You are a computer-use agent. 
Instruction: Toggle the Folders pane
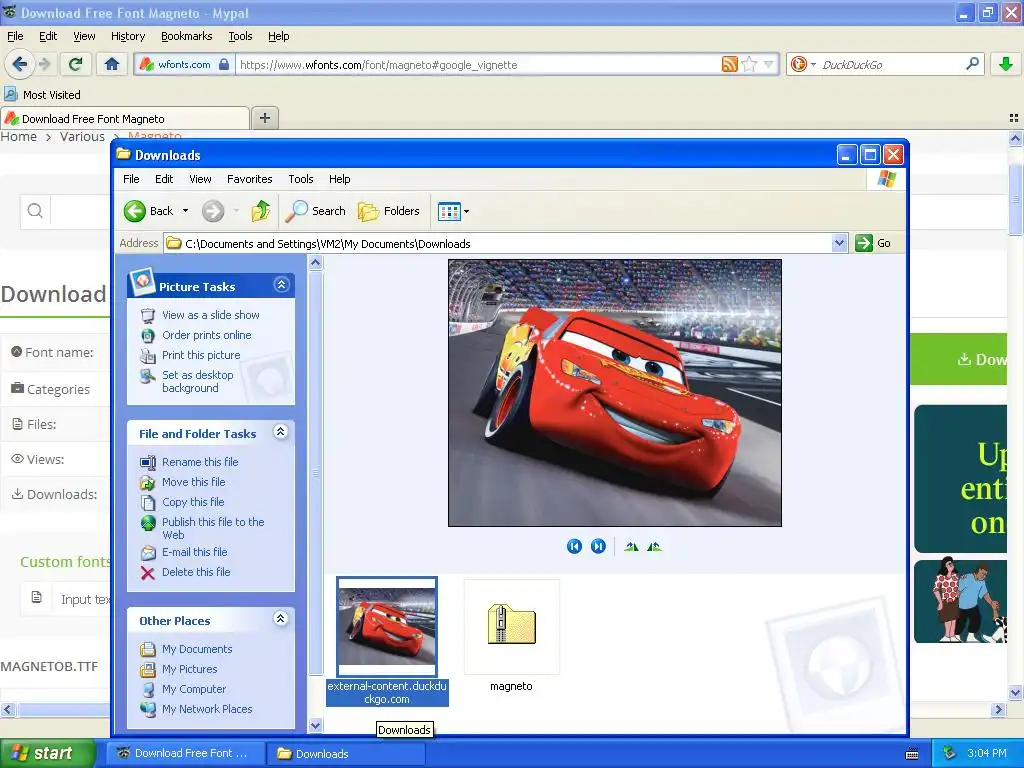[x=389, y=211]
